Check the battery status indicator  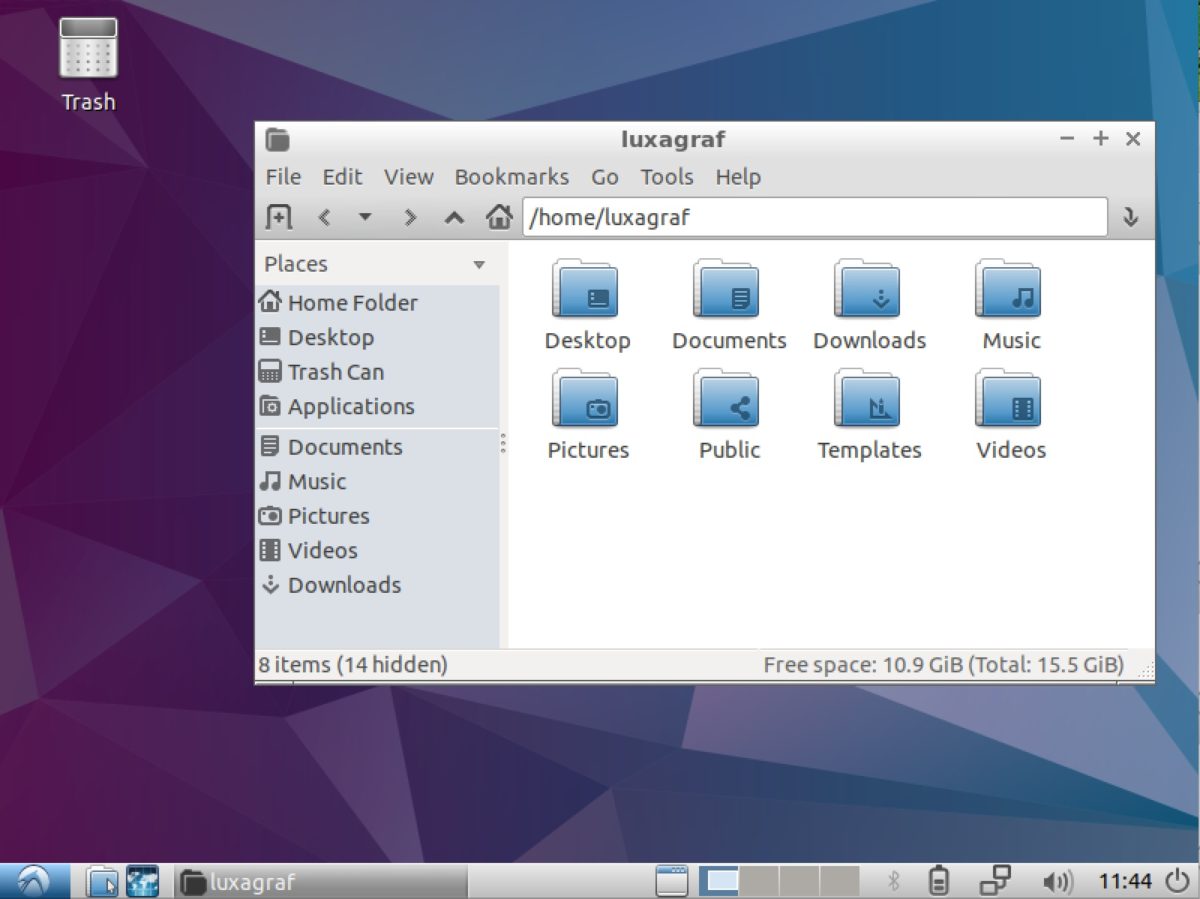940,881
